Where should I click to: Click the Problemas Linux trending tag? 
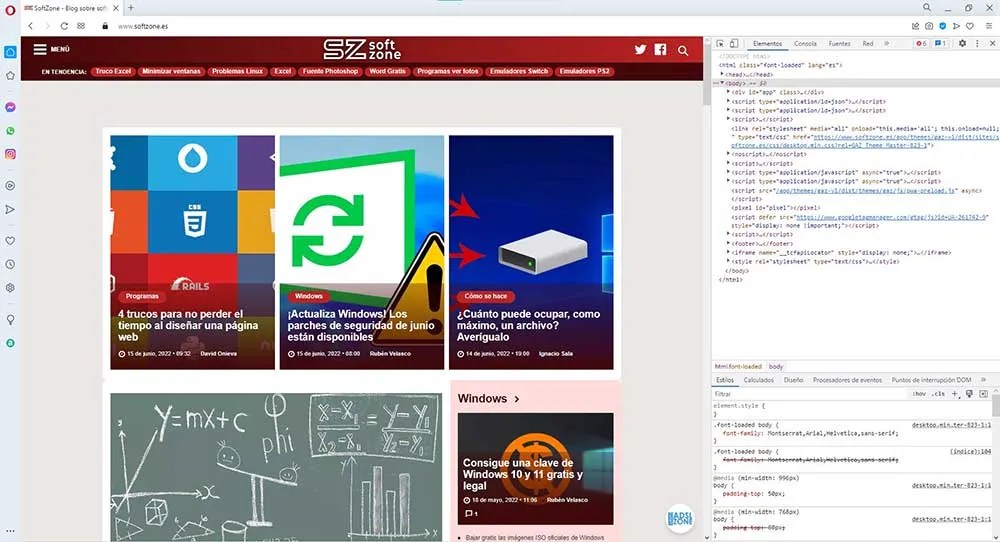(237, 71)
